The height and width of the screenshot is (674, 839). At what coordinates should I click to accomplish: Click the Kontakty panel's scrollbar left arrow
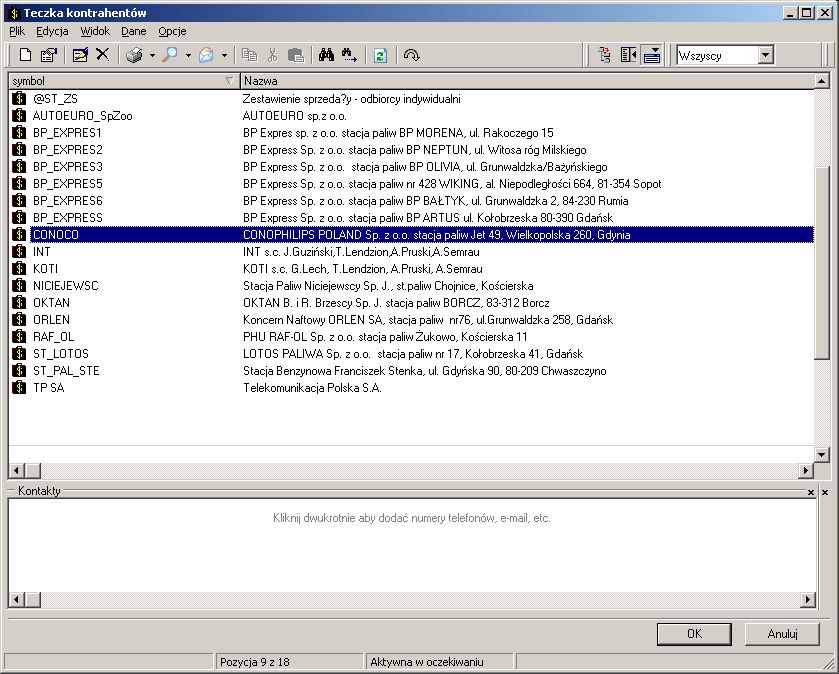click(x=17, y=600)
